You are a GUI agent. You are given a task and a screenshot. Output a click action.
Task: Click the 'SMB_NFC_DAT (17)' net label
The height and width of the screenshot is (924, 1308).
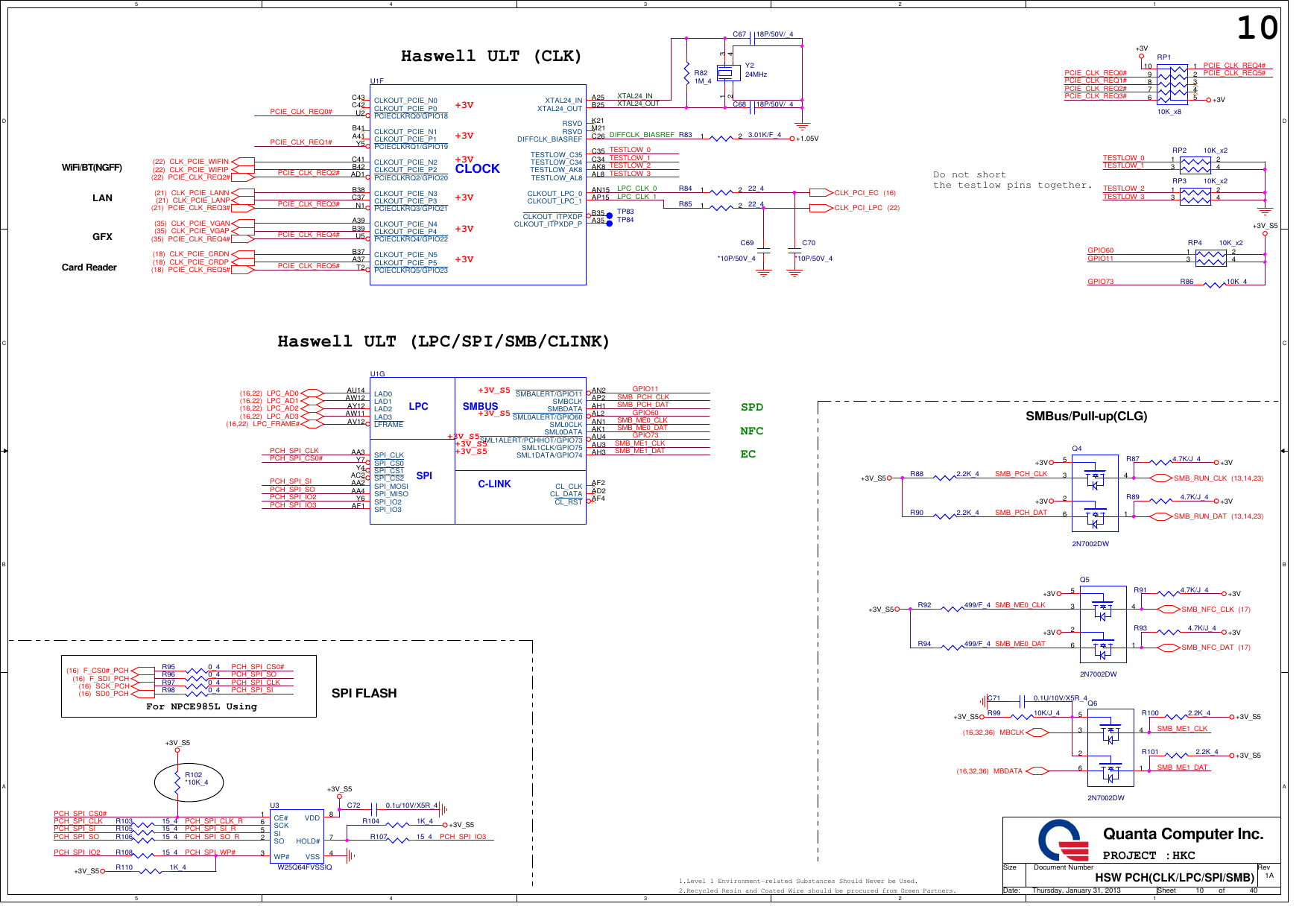(1216, 648)
